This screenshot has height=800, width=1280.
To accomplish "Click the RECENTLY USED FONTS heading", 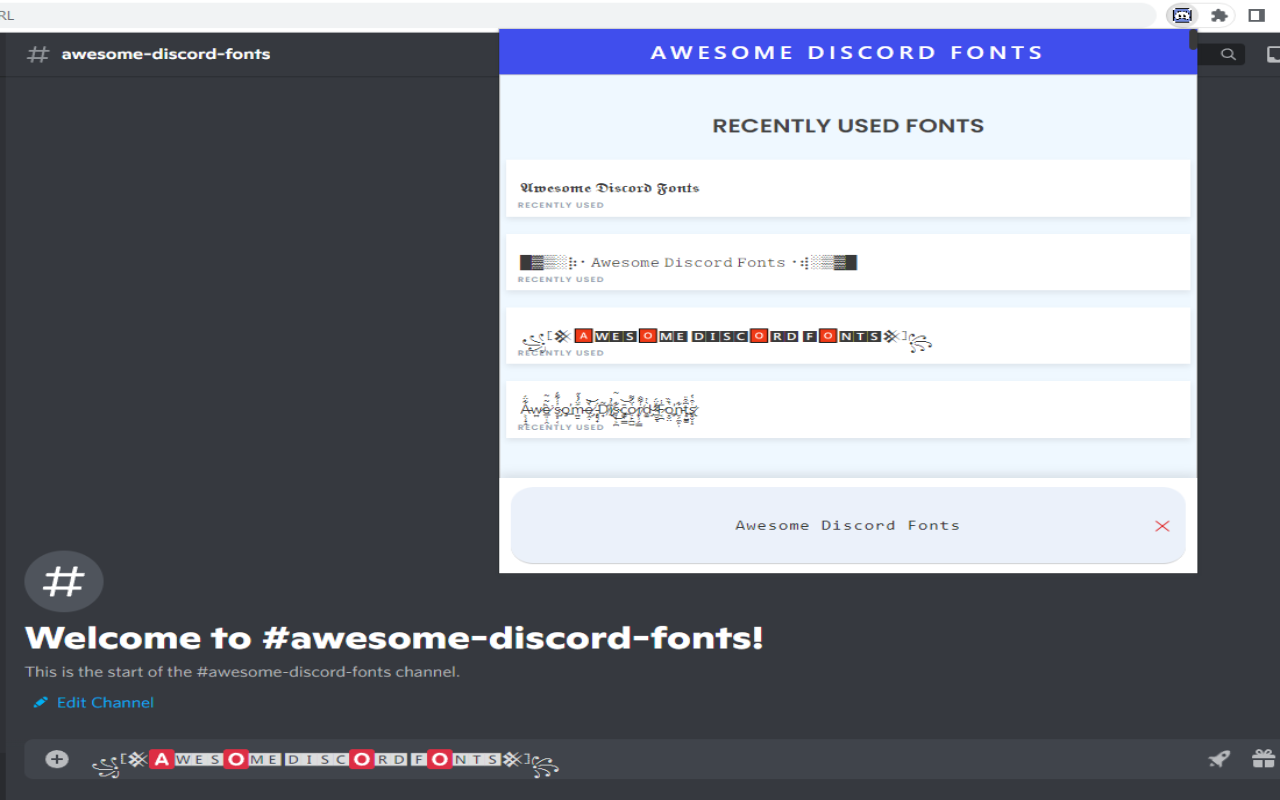I will (x=848, y=126).
